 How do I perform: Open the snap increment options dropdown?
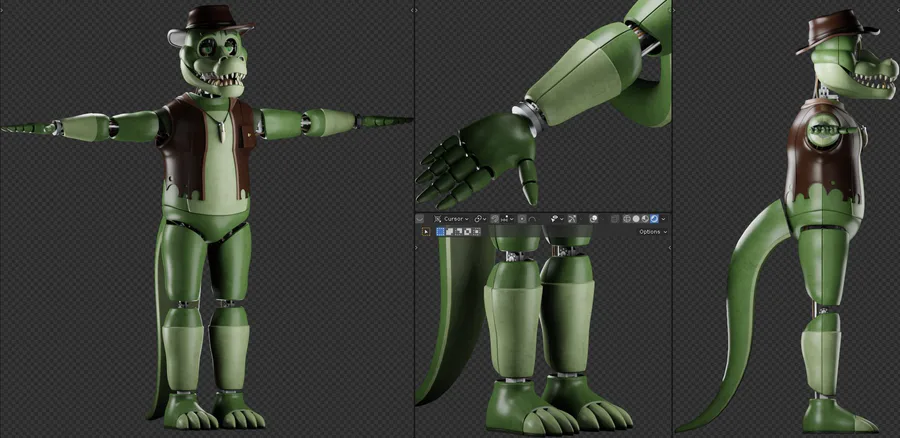coord(507,219)
